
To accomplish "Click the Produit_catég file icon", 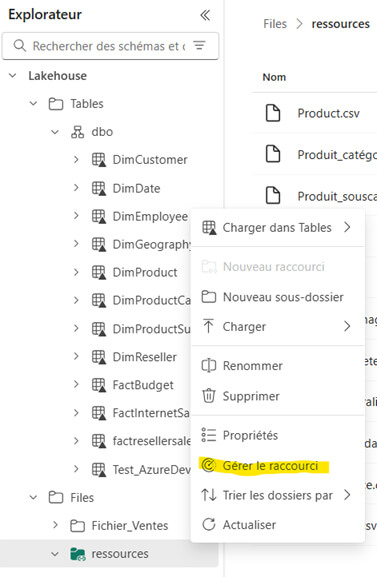I will click(273, 153).
